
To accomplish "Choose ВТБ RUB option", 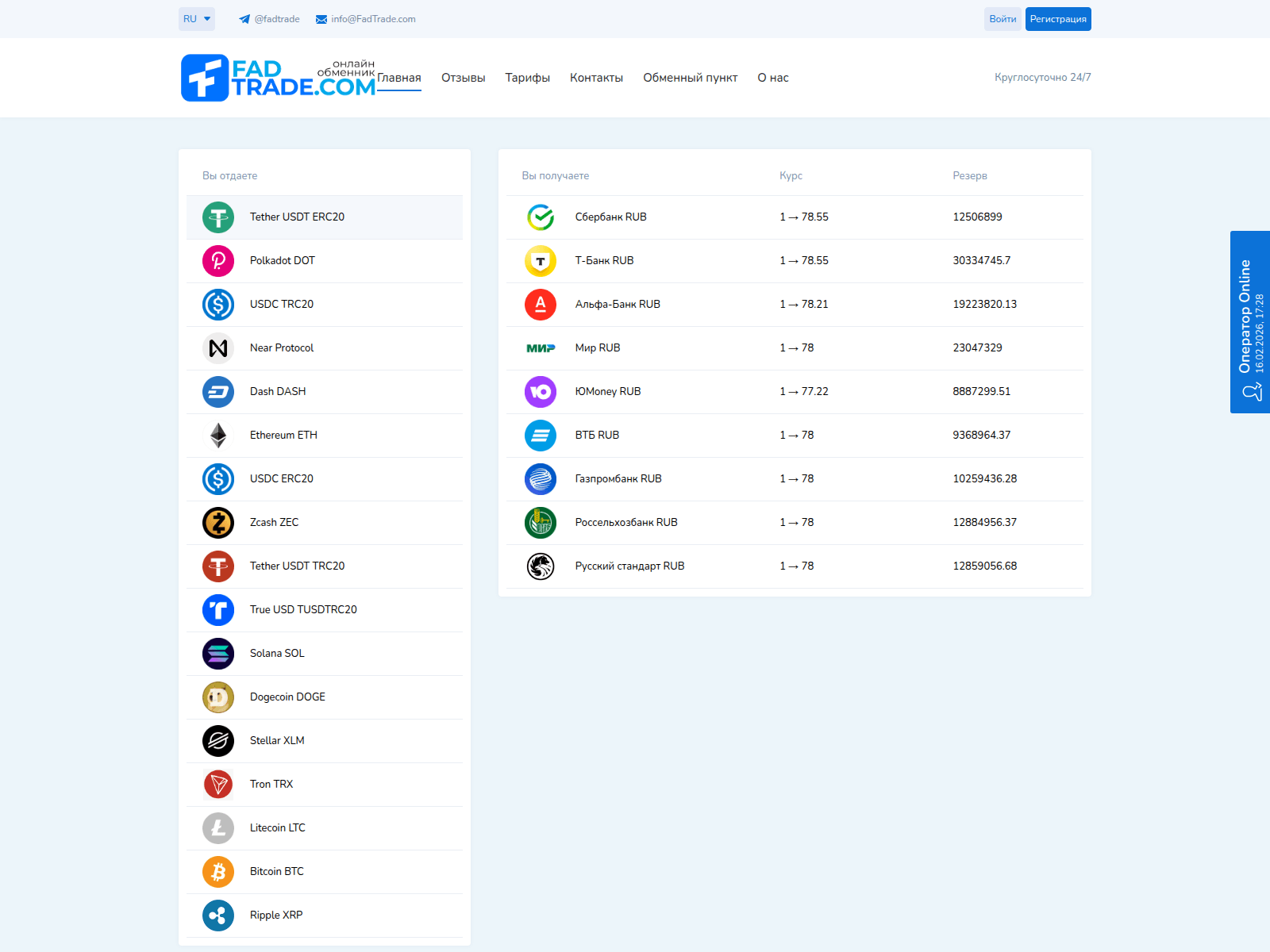I will click(x=597, y=436).
